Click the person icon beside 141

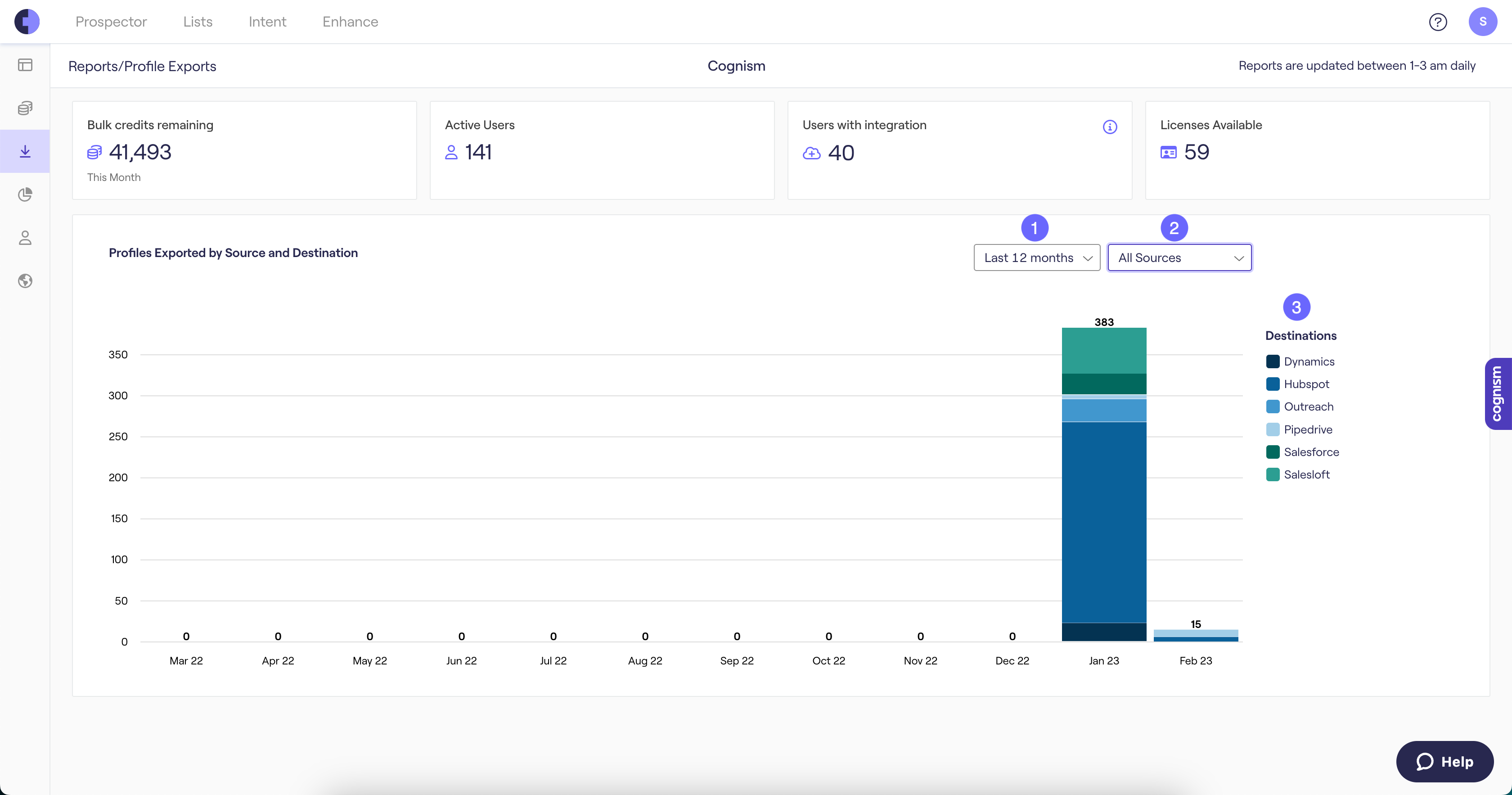tap(451, 153)
